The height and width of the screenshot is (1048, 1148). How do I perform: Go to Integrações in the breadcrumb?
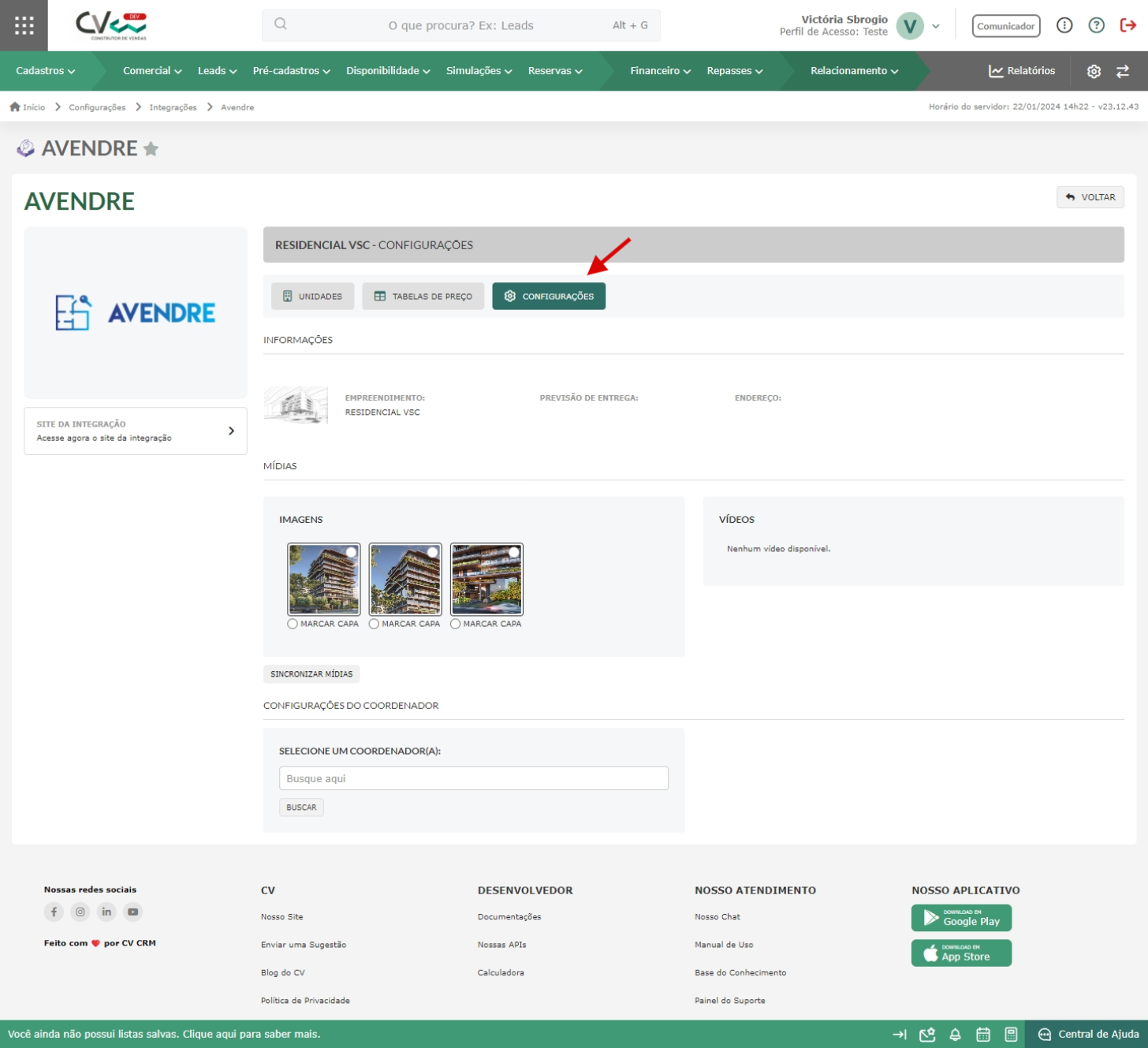point(173,107)
